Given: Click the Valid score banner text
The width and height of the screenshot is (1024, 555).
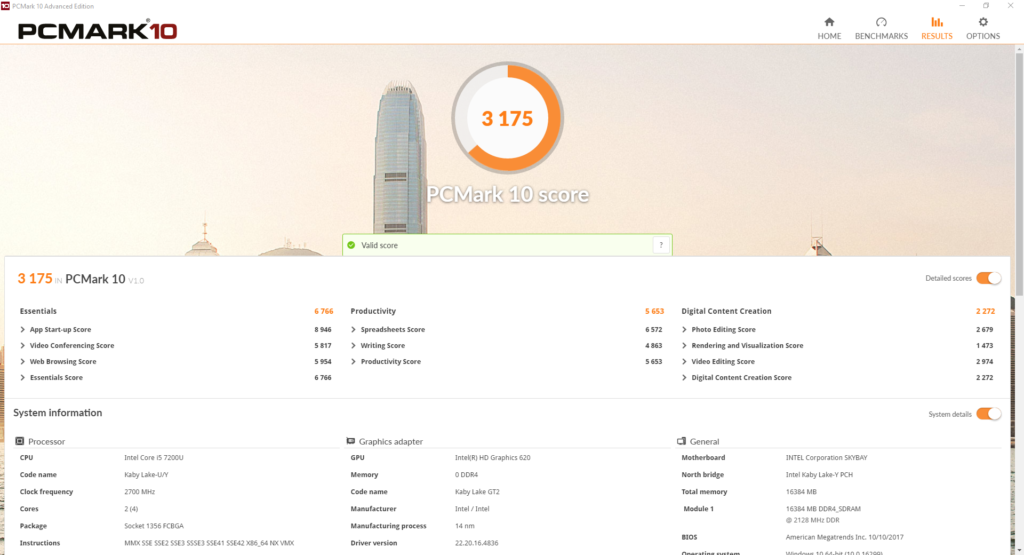Looking at the screenshot, I should click(379, 246).
